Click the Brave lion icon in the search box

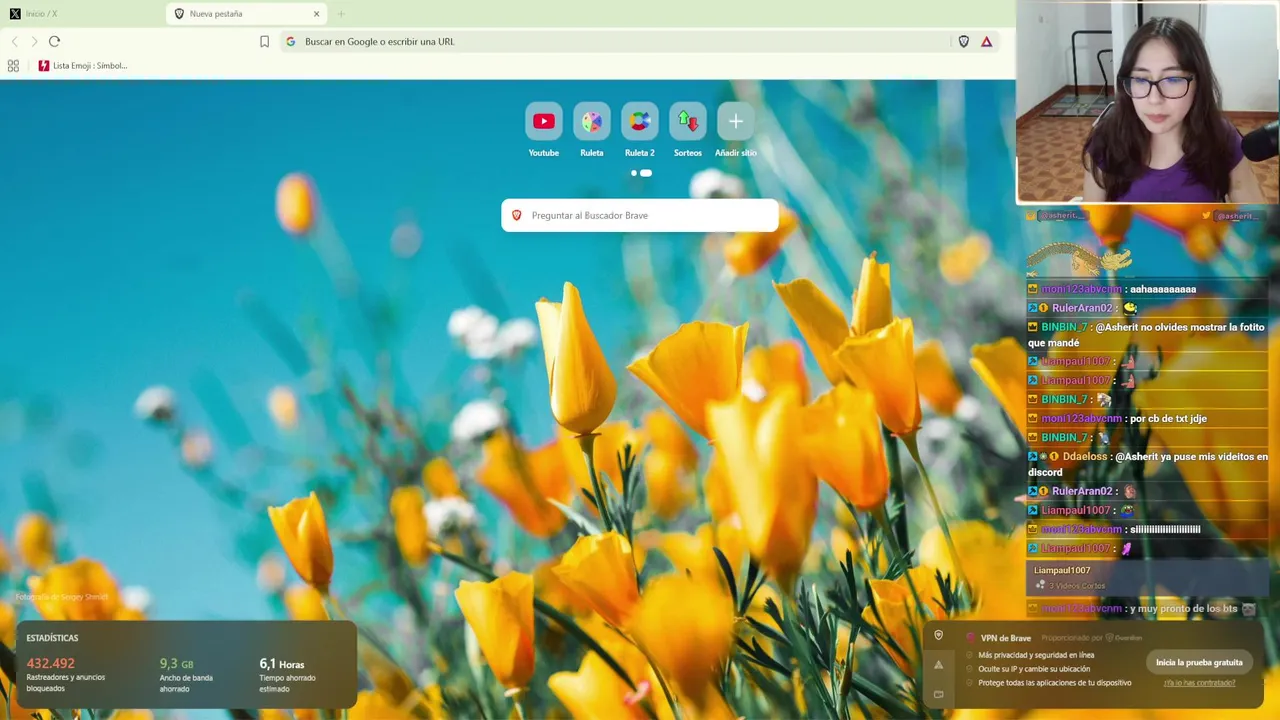click(517, 215)
